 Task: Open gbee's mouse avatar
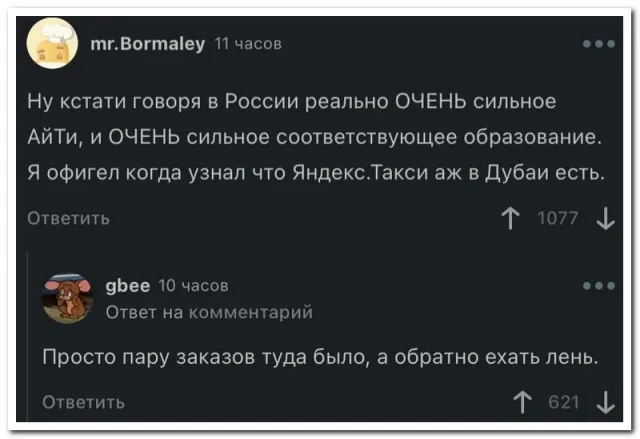click(x=68, y=298)
